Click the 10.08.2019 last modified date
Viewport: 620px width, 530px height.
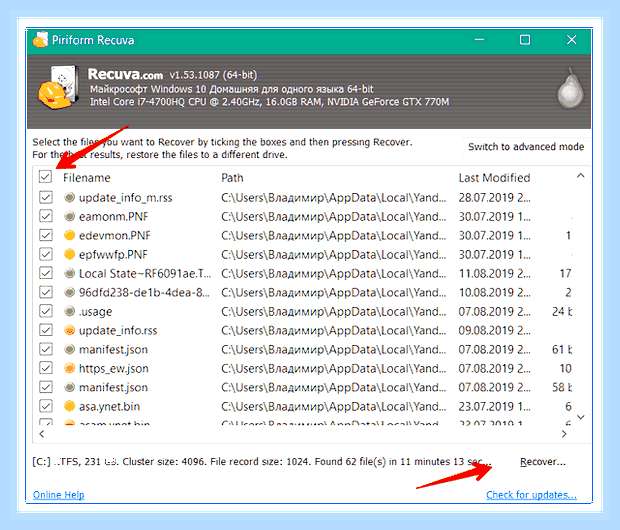(494, 292)
